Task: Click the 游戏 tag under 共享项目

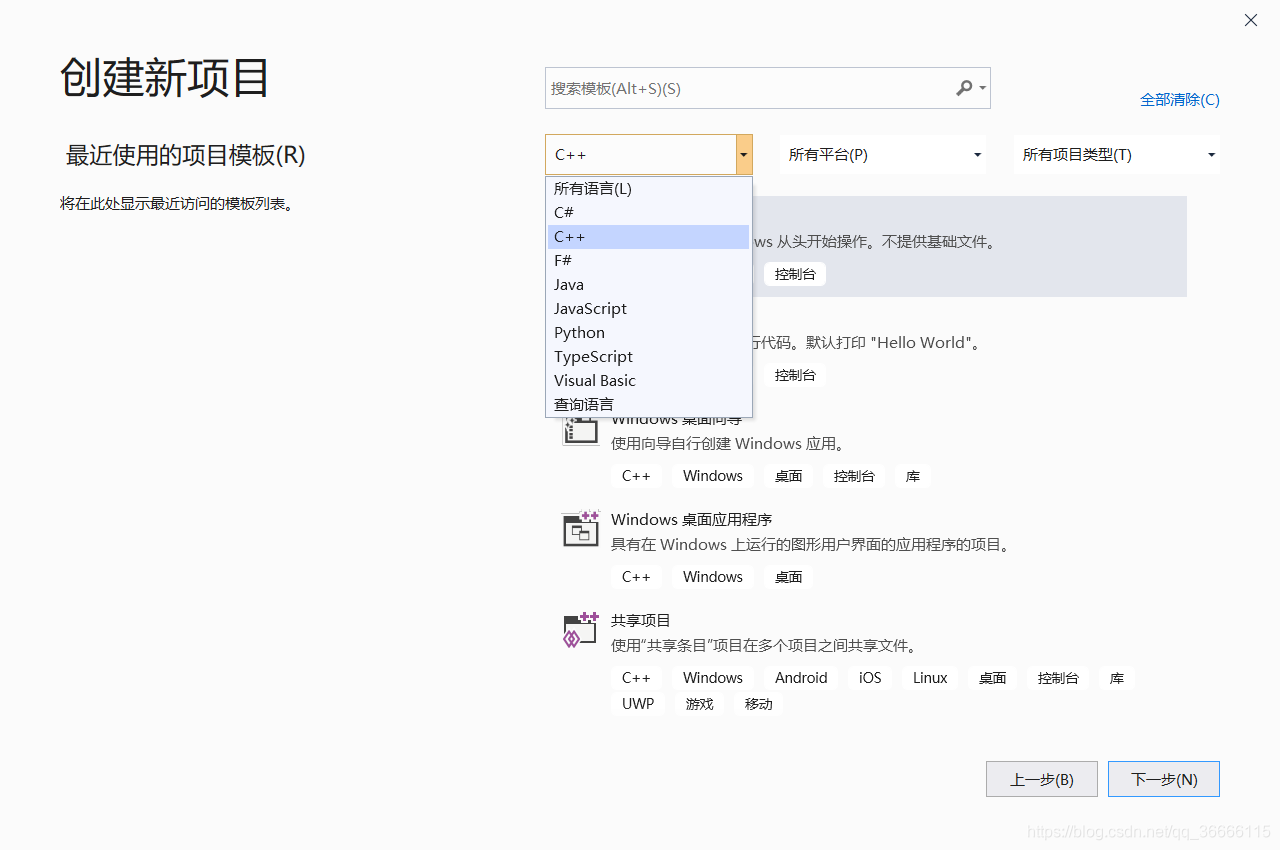Action: [x=700, y=704]
